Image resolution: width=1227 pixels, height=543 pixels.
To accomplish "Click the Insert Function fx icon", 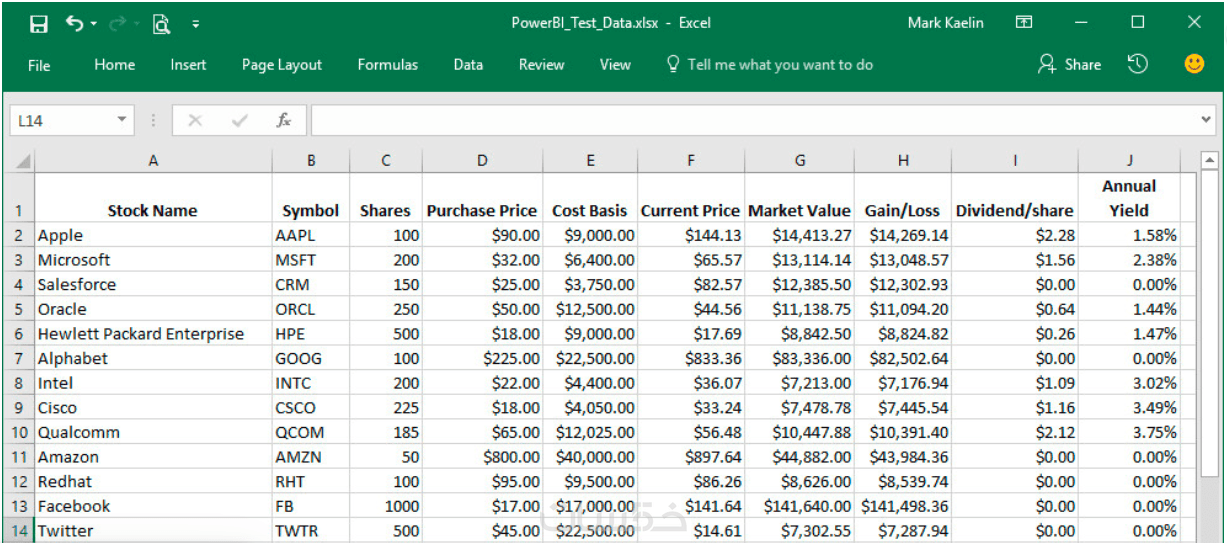I will (284, 120).
